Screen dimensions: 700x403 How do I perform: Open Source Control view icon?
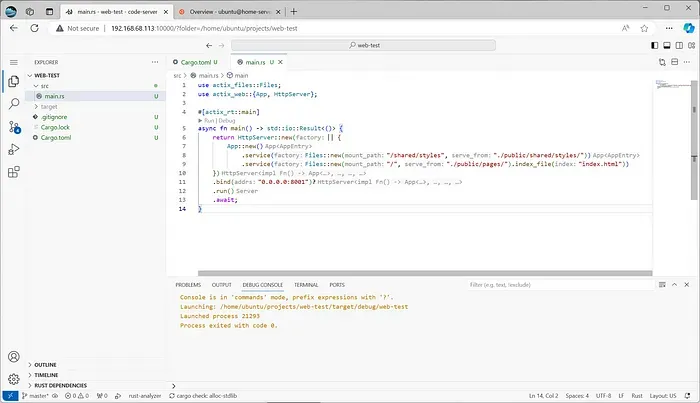[x=14, y=127]
